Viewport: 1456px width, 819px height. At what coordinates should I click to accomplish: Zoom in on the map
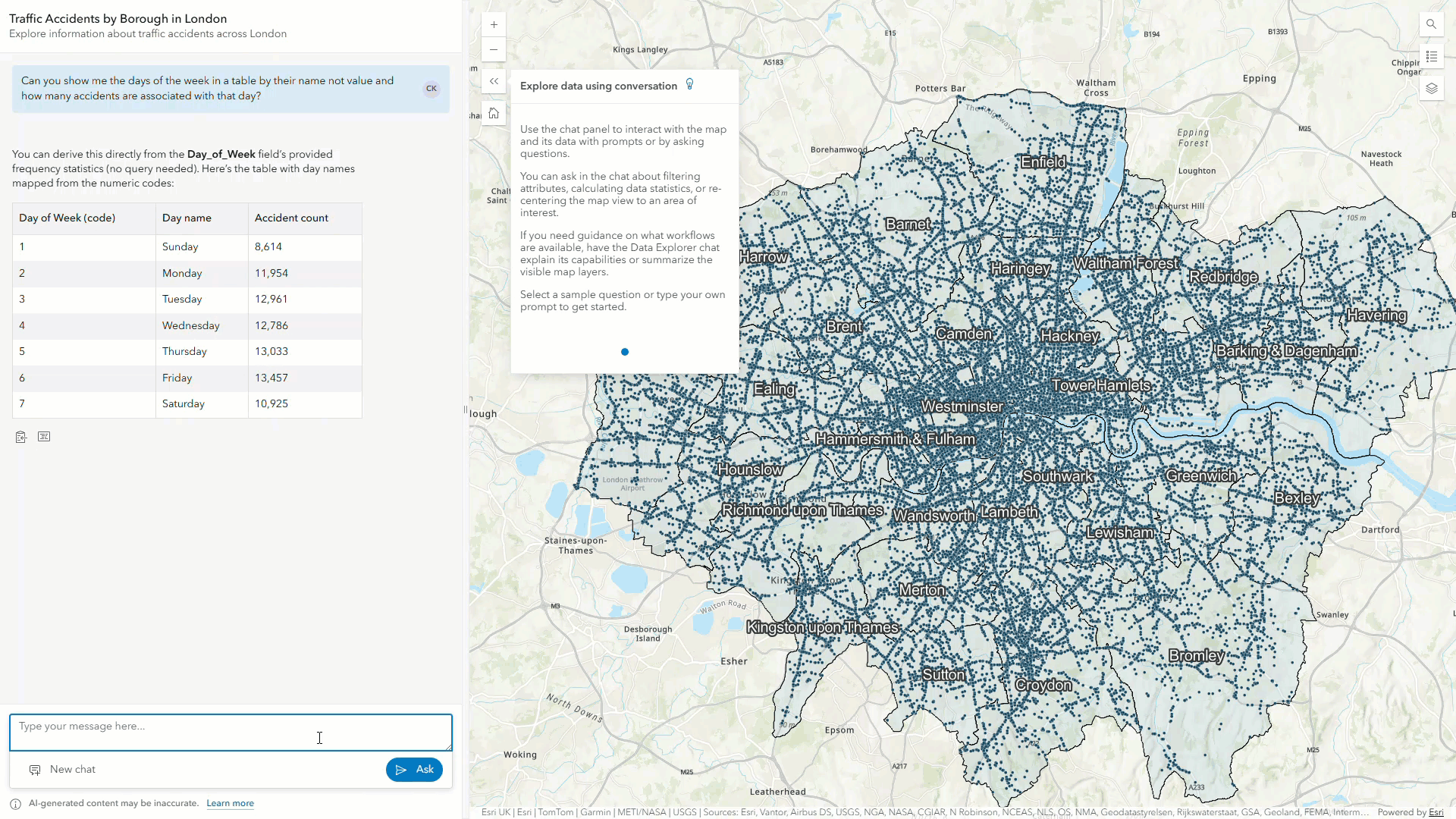494,24
